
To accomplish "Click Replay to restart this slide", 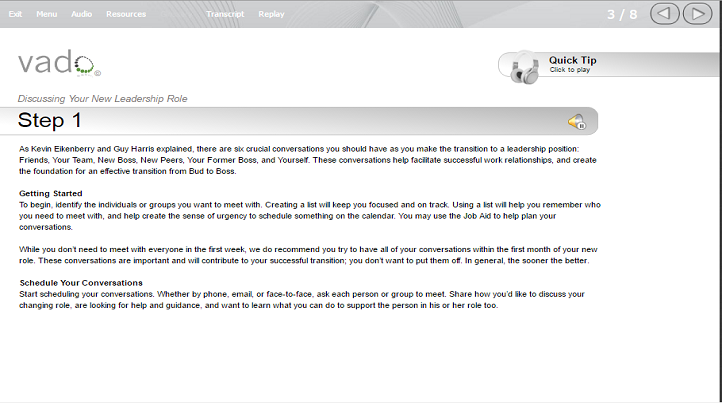I will pyautogui.click(x=271, y=14).
